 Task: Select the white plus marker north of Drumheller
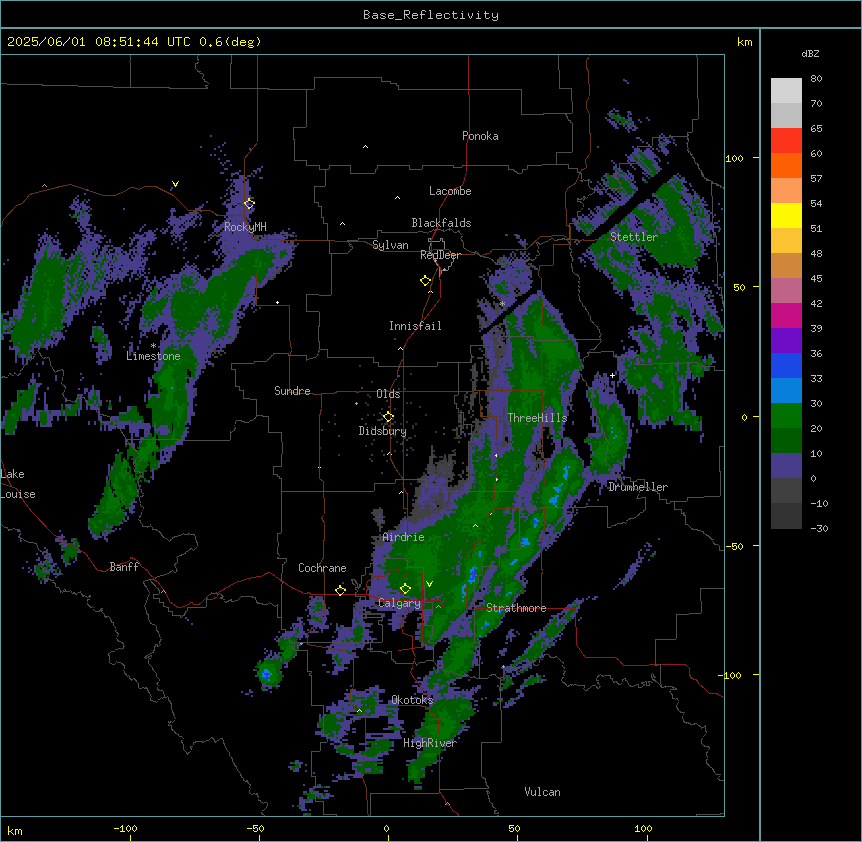[x=612, y=375]
